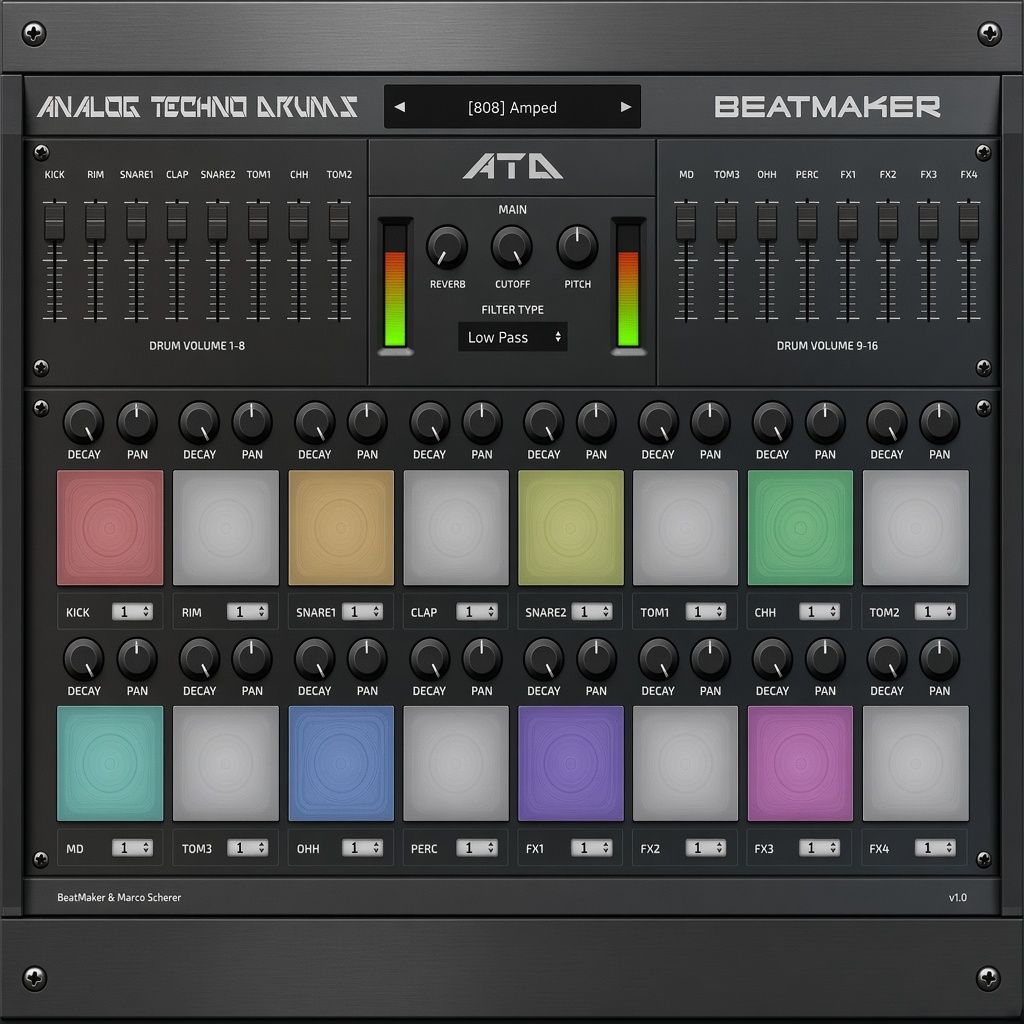Click the ATD logo in the main section
The height and width of the screenshot is (1024, 1024).
(513, 166)
